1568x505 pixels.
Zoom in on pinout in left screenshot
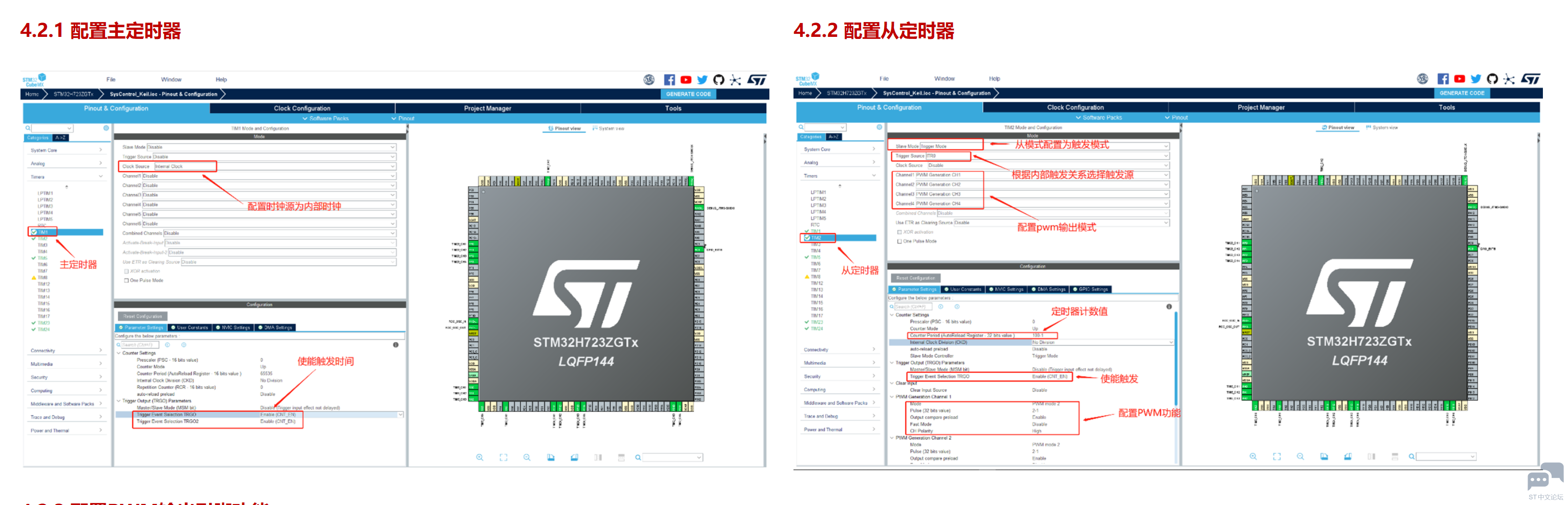pos(479,457)
